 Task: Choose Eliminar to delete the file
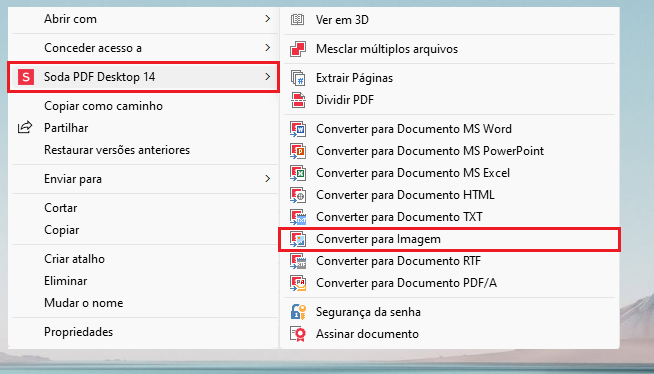[x=143, y=281]
